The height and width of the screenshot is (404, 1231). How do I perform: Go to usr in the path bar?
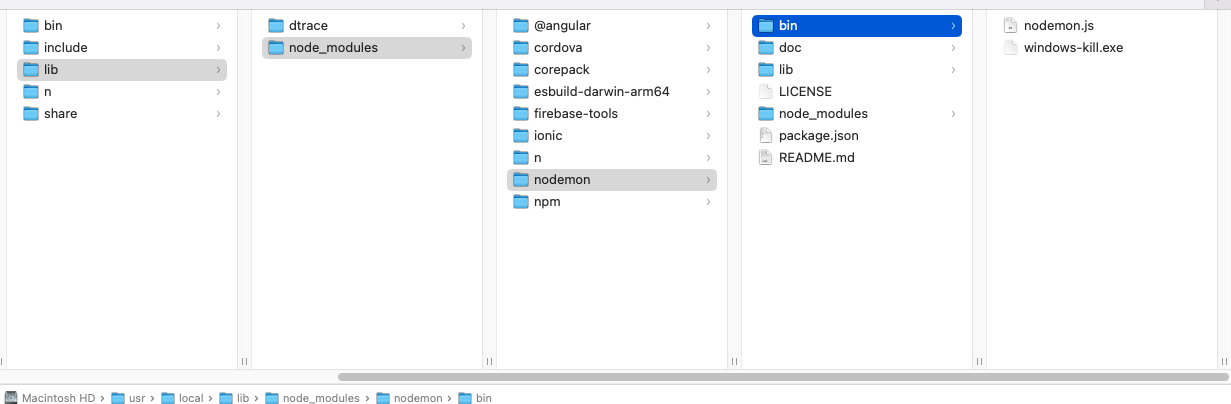(x=137, y=398)
